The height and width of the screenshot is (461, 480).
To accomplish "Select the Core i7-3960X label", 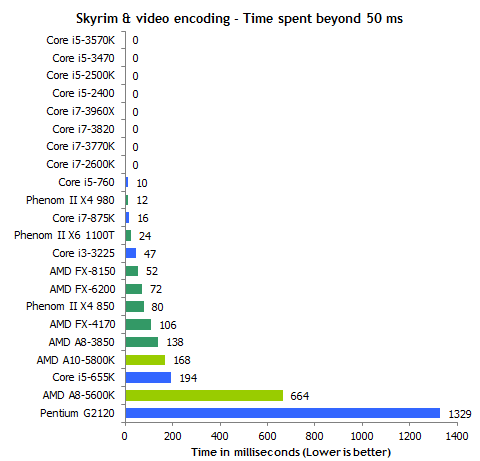I will click(x=80, y=111).
